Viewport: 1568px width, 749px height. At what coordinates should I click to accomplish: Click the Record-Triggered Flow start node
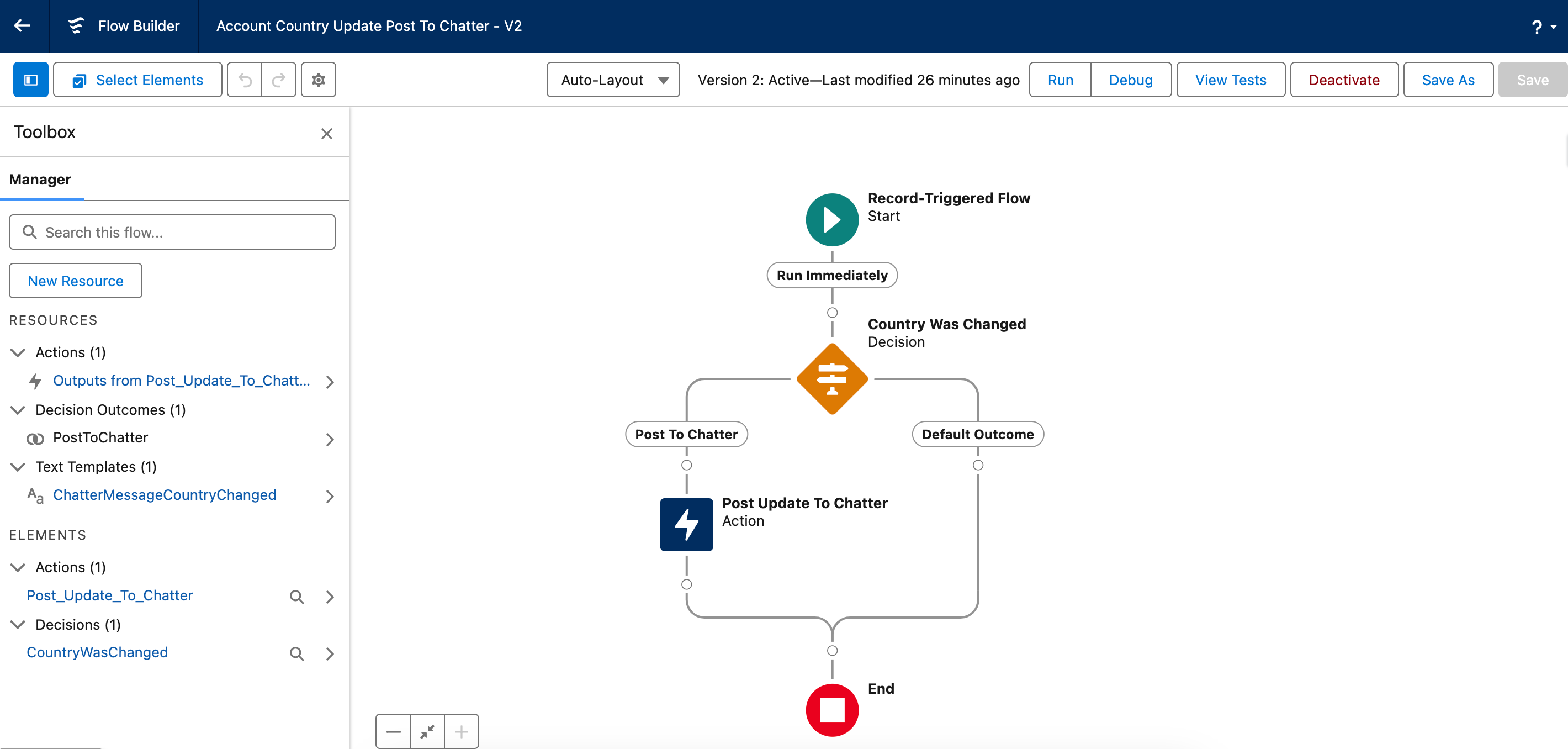[x=831, y=219]
